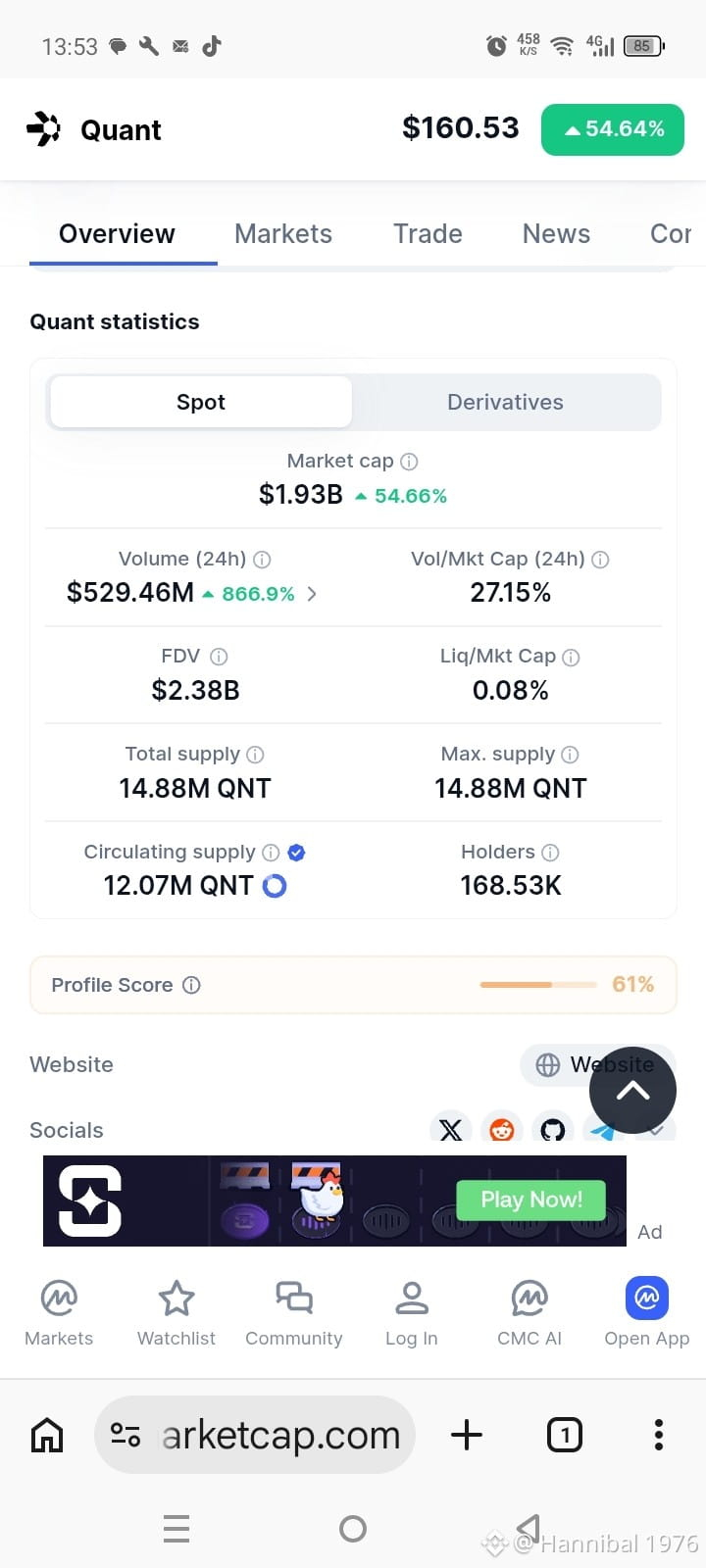Tap the Holders info icon
706x1568 pixels.
[551, 853]
